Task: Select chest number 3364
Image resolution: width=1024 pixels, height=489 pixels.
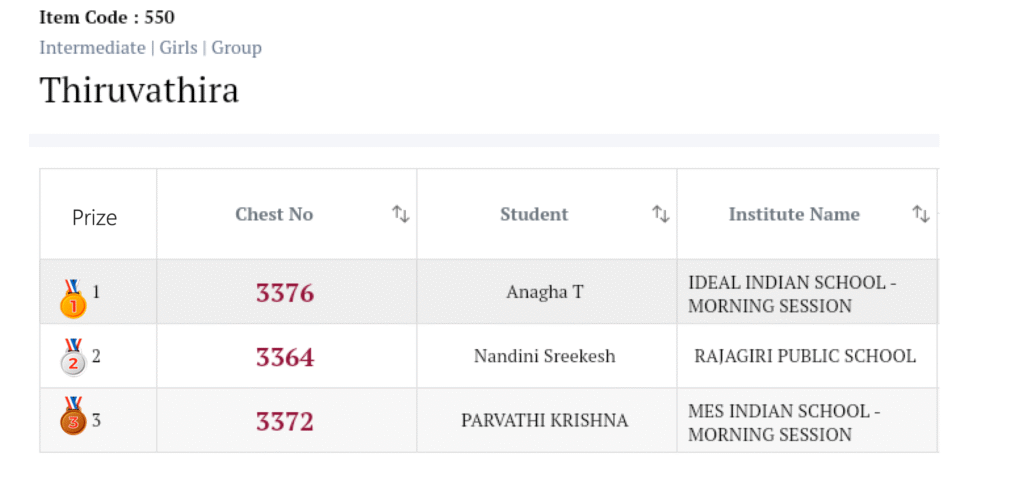Action: pos(285,357)
